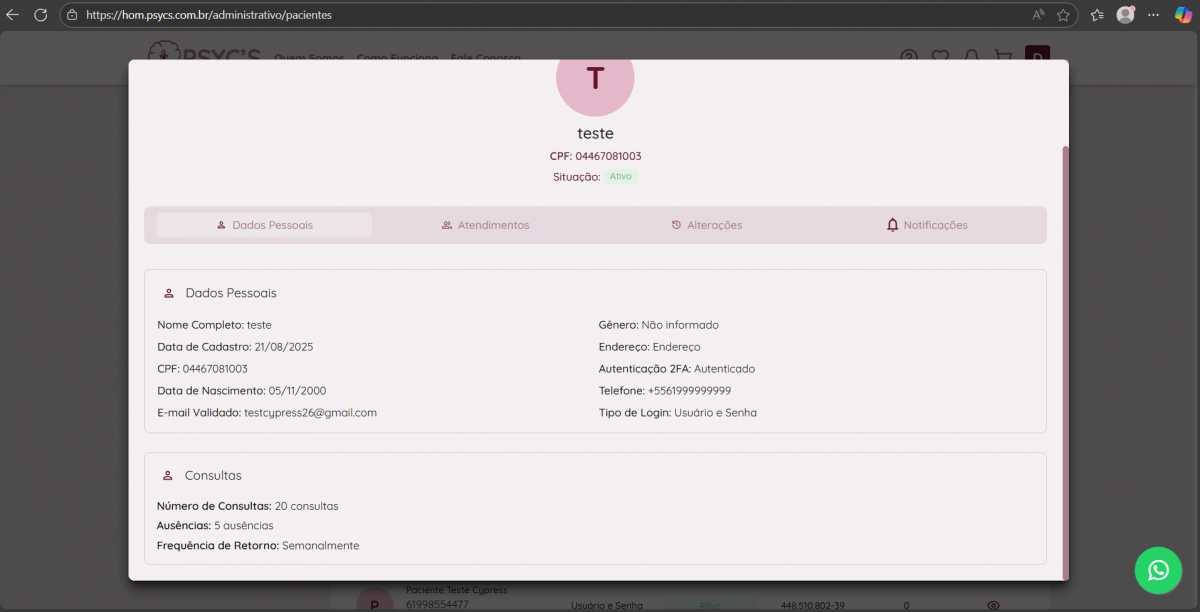Click the browser profile avatar
Image resolution: width=1200 pixels, height=612 pixels.
[x=1125, y=15]
